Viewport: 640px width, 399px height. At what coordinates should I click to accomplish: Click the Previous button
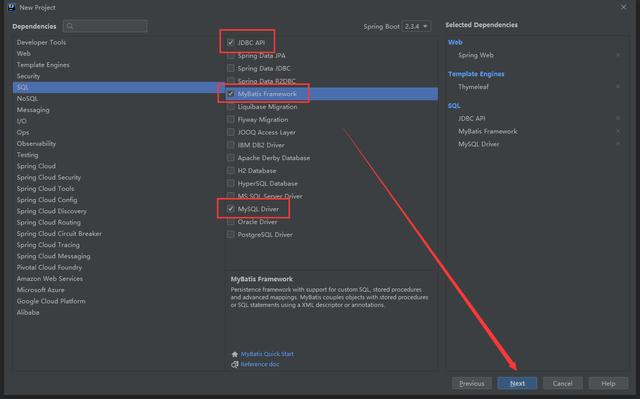click(472, 383)
